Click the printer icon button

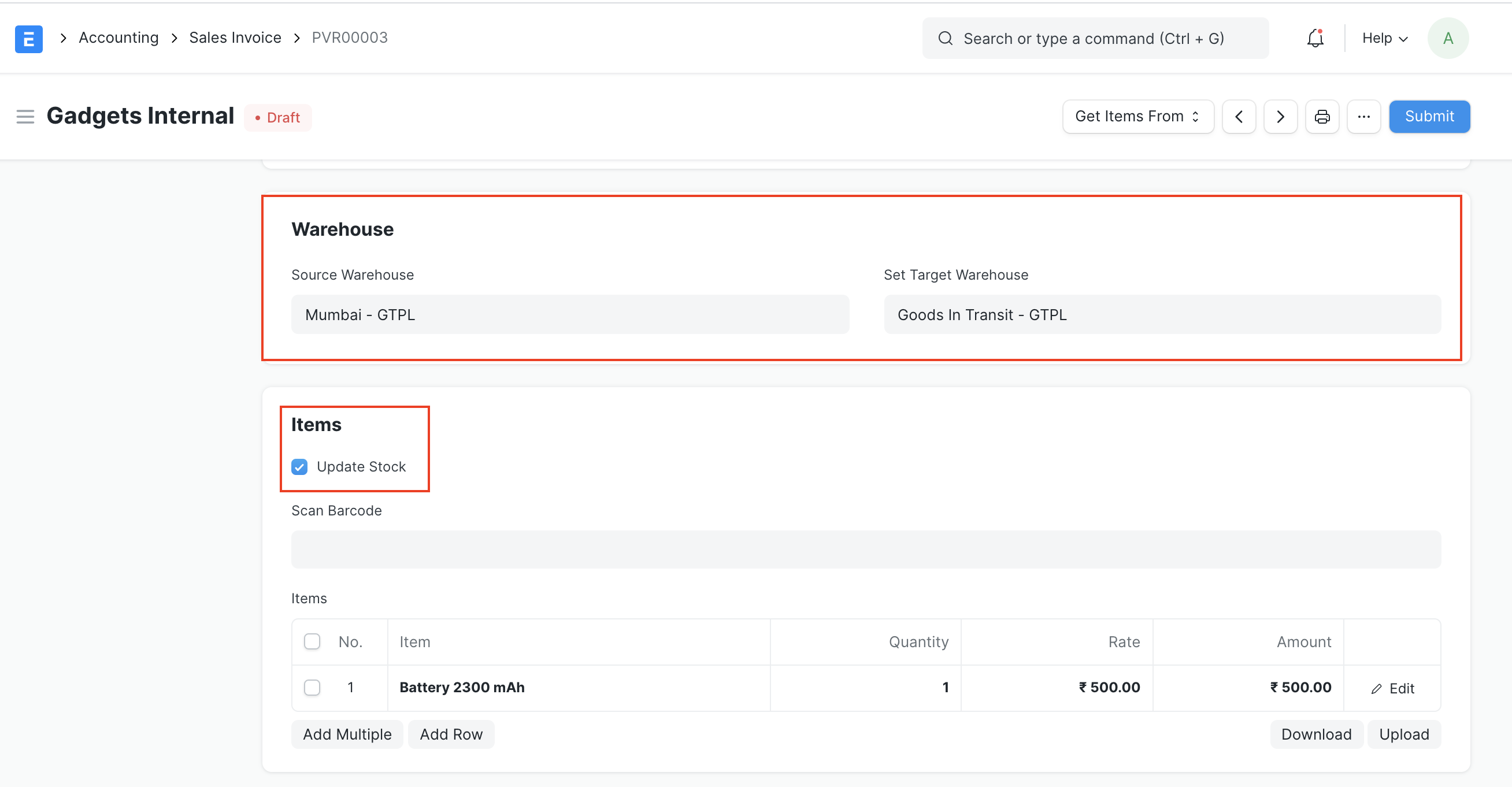tap(1322, 117)
